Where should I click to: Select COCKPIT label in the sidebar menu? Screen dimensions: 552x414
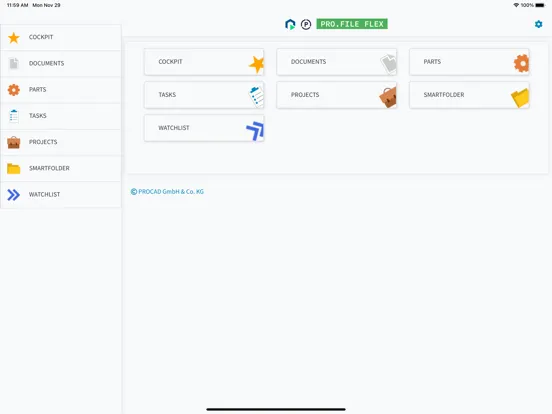point(41,37)
